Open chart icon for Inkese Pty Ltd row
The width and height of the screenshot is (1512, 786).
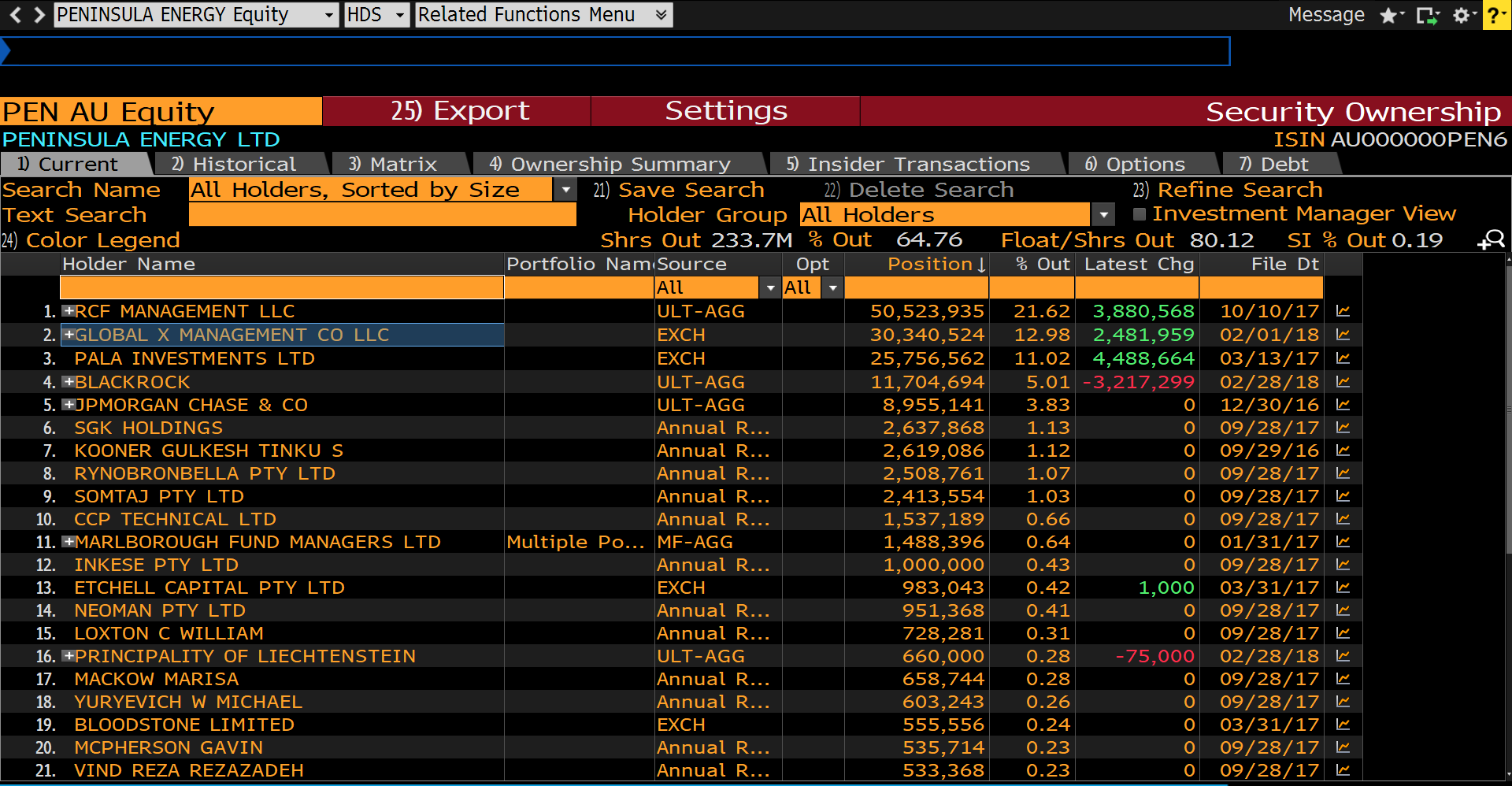pyautogui.click(x=1343, y=565)
